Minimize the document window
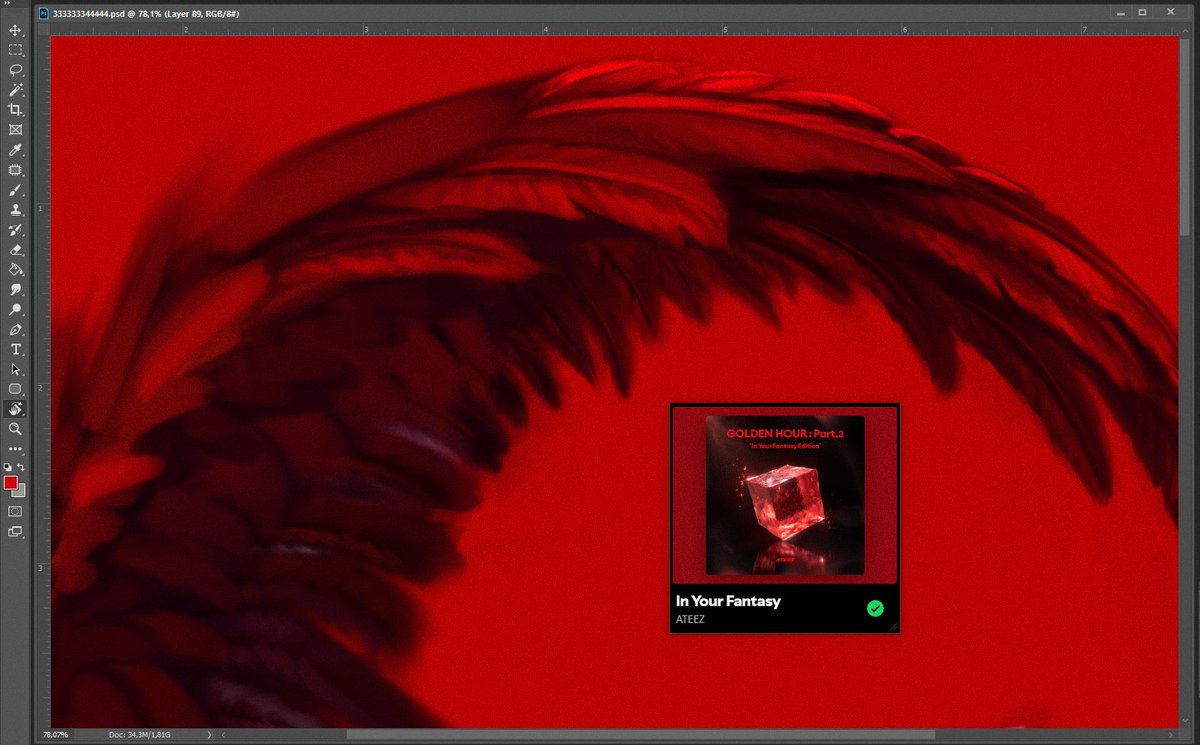The height and width of the screenshot is (745, 1200). [1121, 13]
